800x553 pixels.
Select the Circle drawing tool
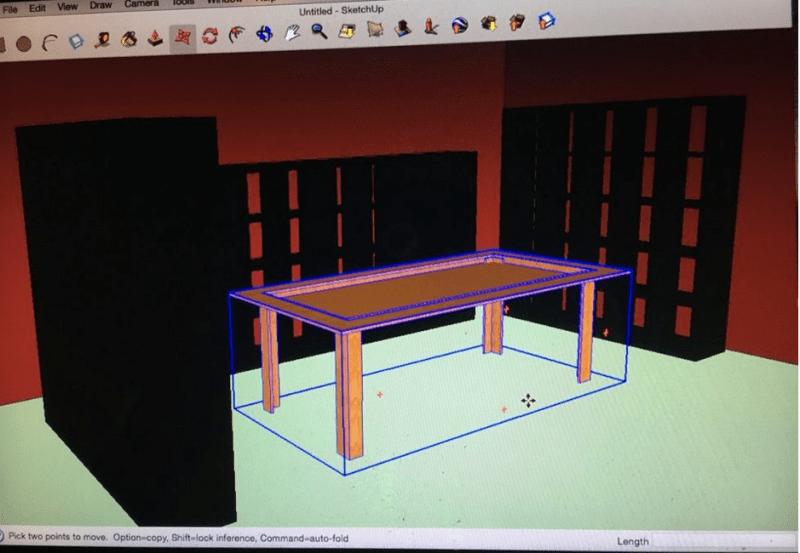tap(23, 44)
